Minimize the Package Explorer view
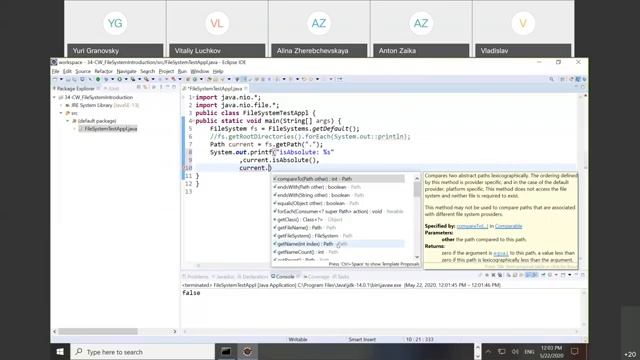 point(168,87)
